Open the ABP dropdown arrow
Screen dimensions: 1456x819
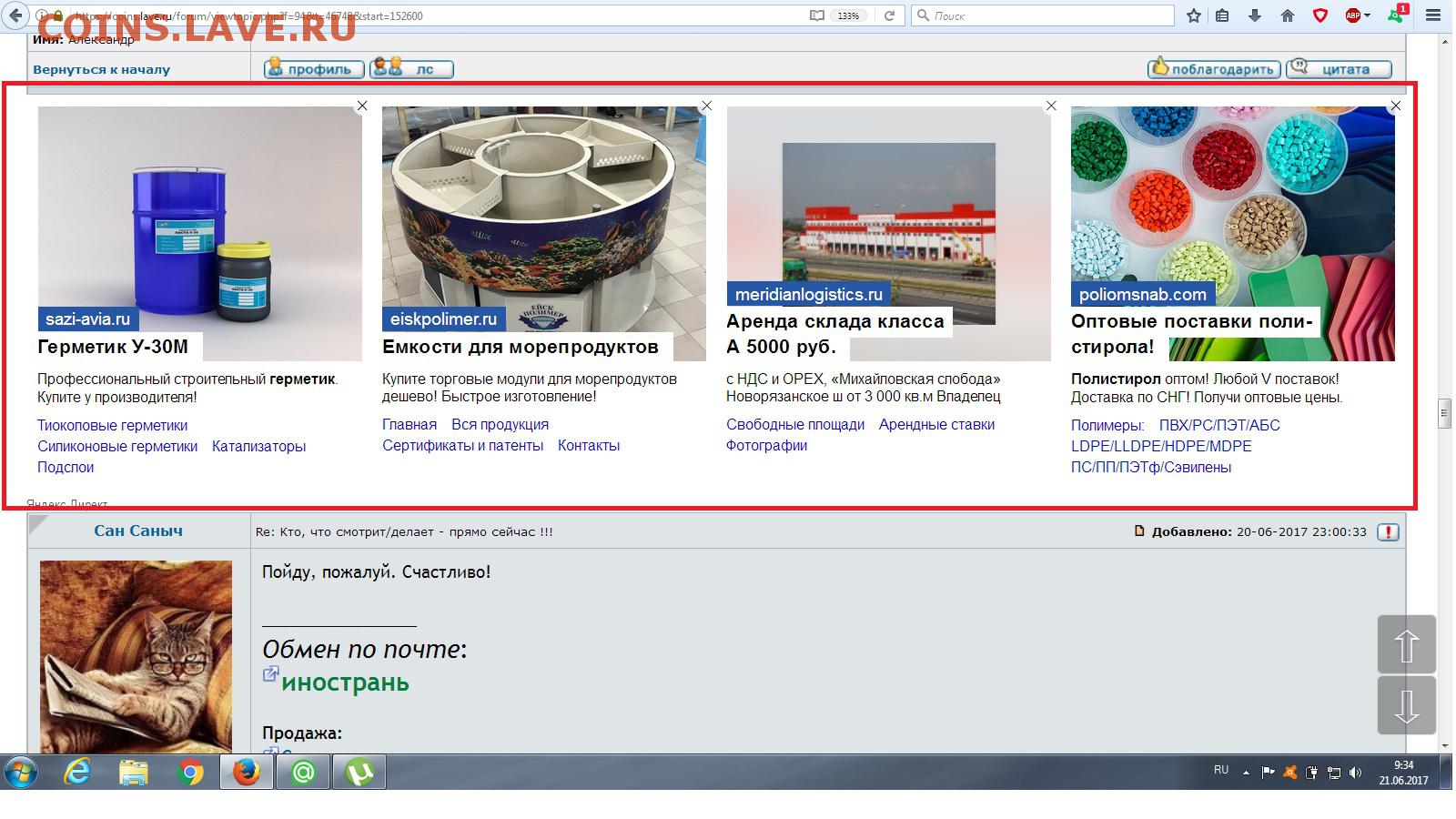click(1367, 16)
